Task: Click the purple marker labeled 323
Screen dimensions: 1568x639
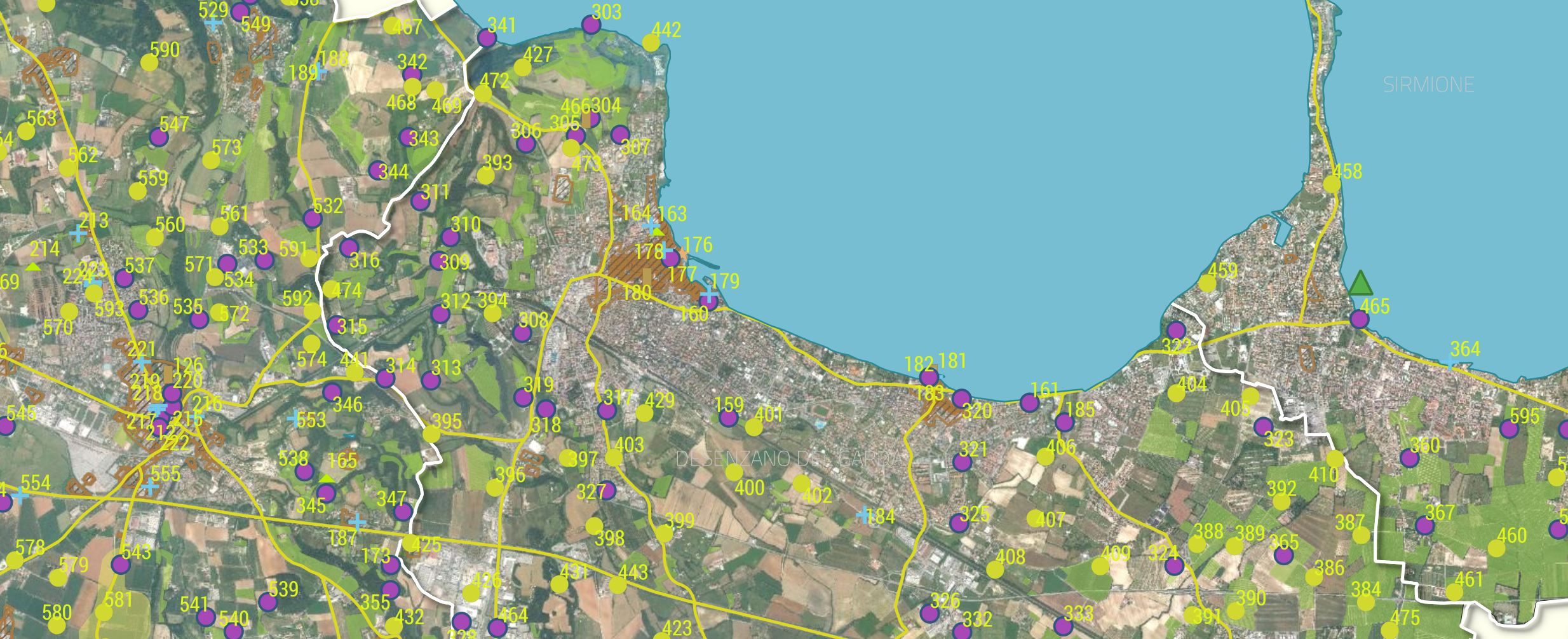Action: click(1263, 426)
